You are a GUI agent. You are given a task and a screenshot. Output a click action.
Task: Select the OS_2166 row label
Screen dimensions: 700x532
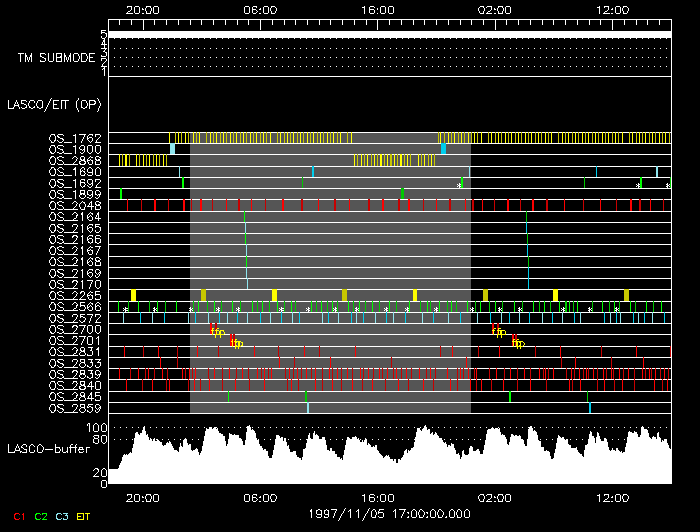pos(75,240)
